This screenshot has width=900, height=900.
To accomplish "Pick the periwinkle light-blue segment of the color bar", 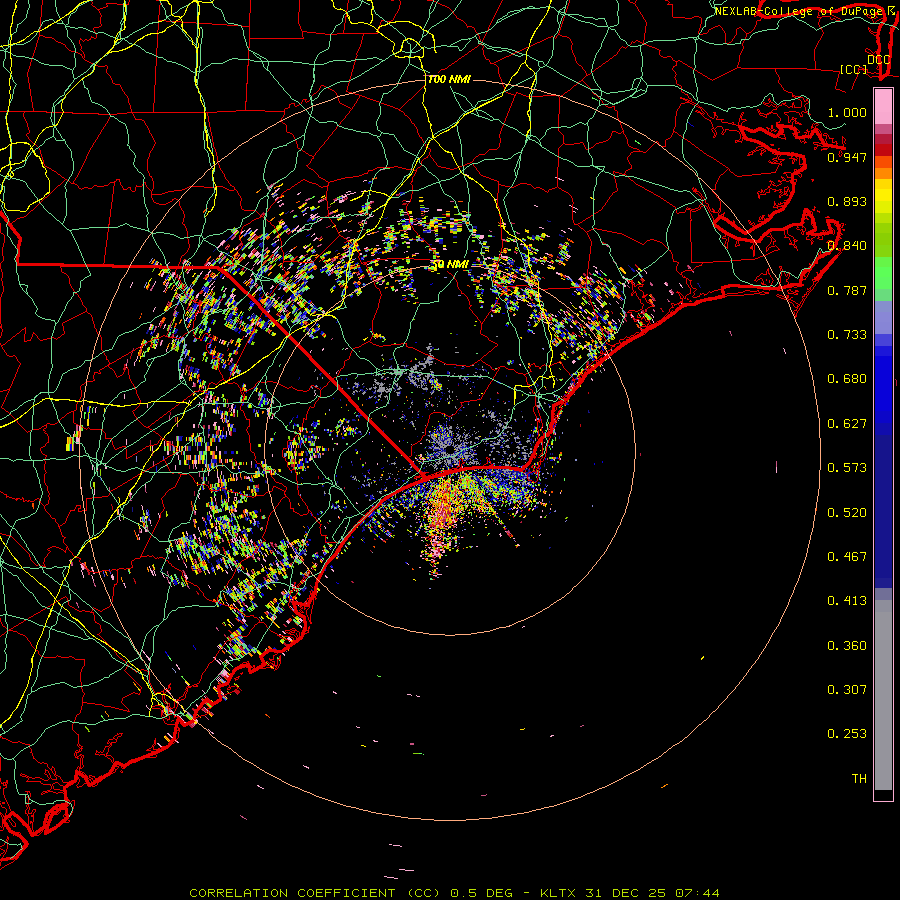I will (883, 318).
